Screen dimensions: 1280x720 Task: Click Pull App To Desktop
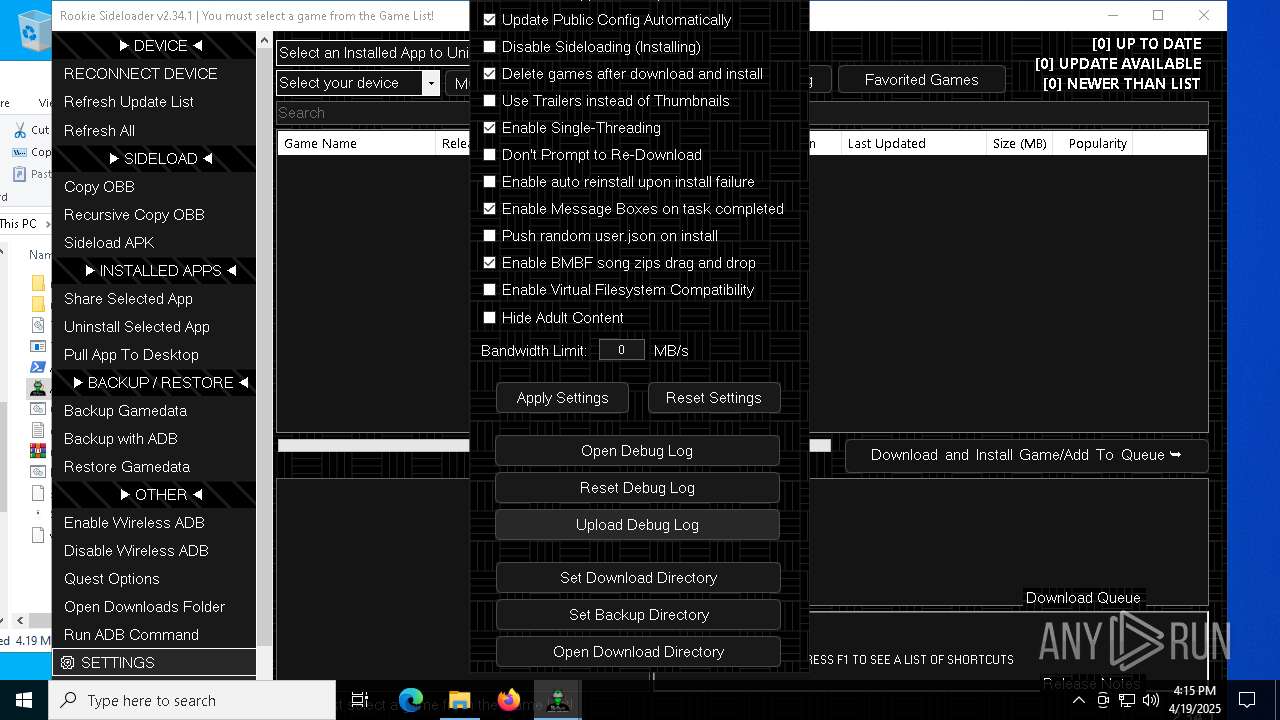(x=154, y=355)
